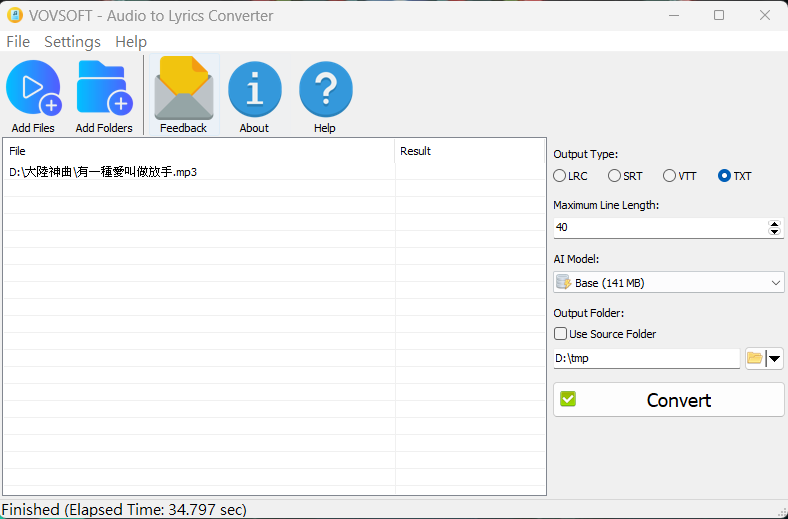Open the output folder history arrow dropdown
Viewport: 788px width, 519px height.
pyautogui.click(x=774, y=359)
